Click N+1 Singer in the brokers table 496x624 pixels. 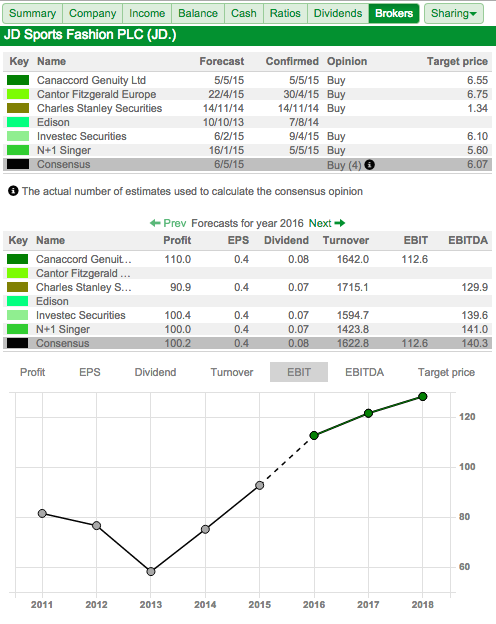pyautogui.click(x=64, y=150)
